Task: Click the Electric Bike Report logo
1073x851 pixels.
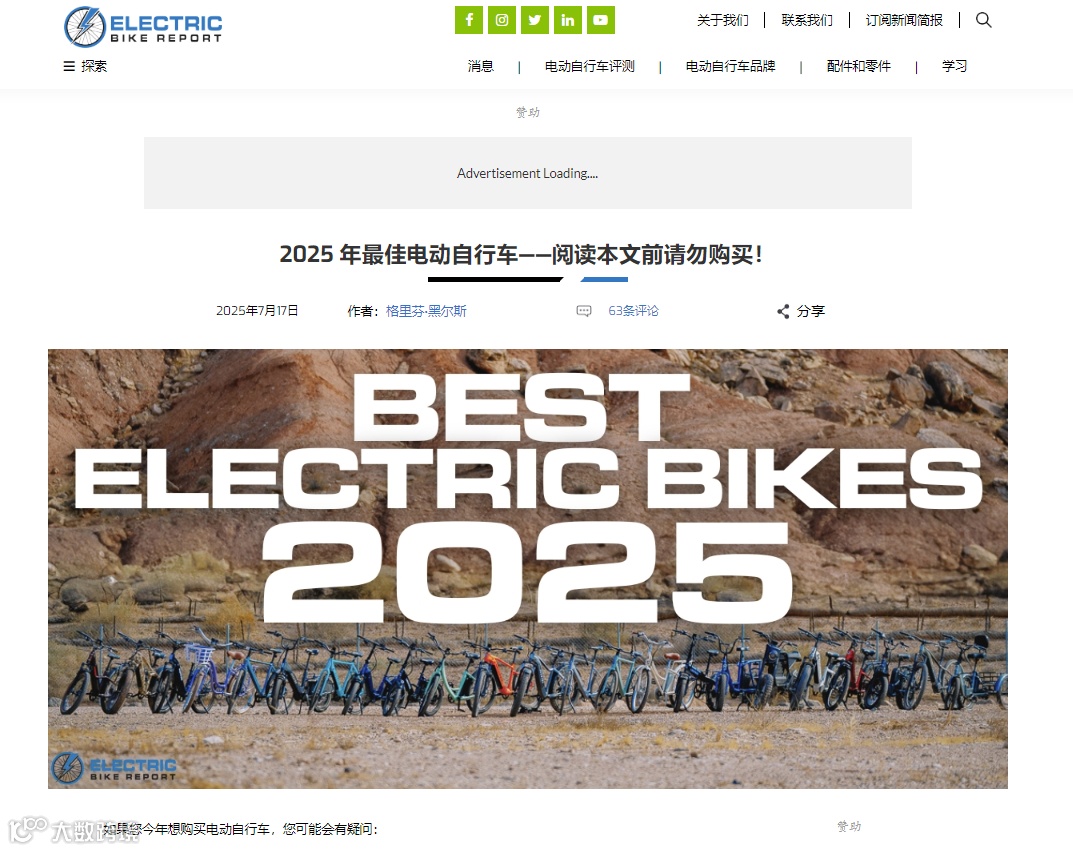Action: tap(143, 27)
